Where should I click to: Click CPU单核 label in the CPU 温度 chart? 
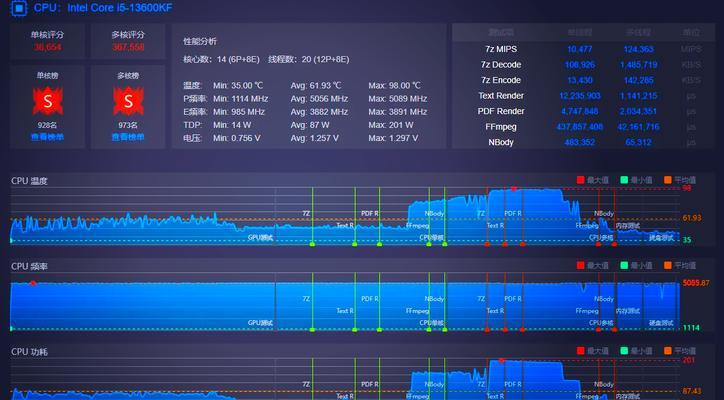[432, 237]
